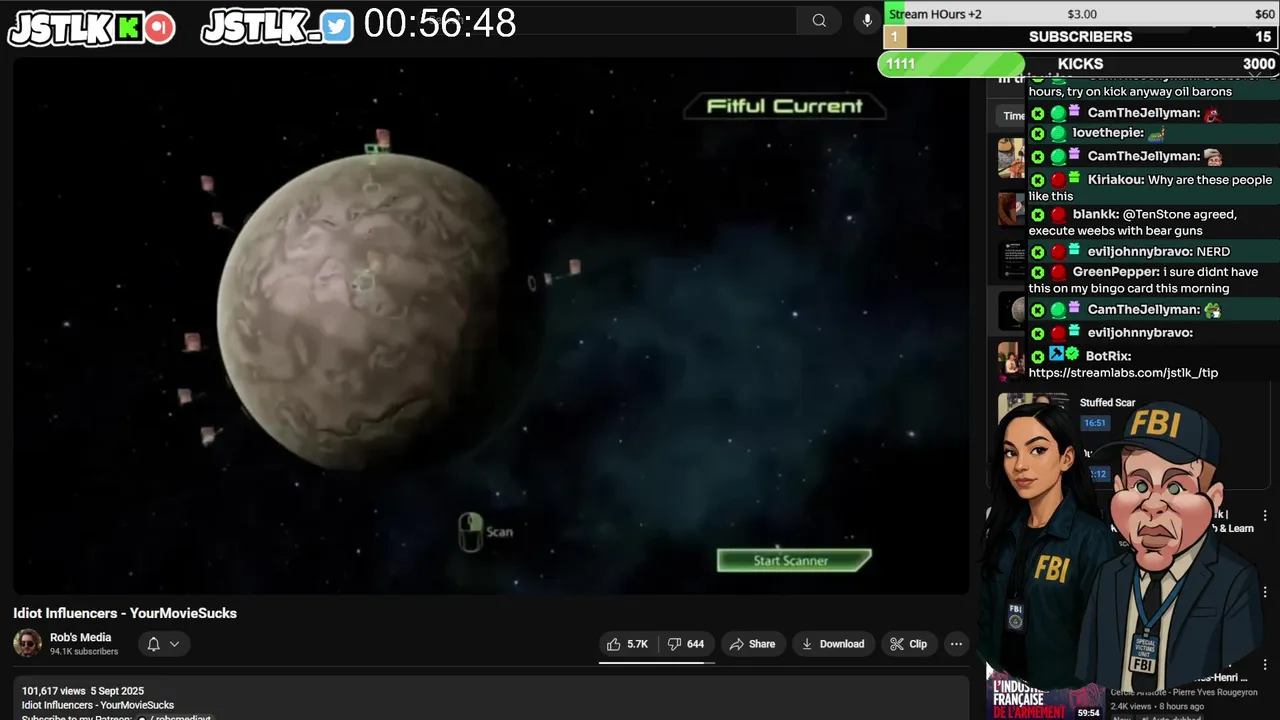
Task: Click the JSTLK Twitter bird logo
Action: [278, 28]
